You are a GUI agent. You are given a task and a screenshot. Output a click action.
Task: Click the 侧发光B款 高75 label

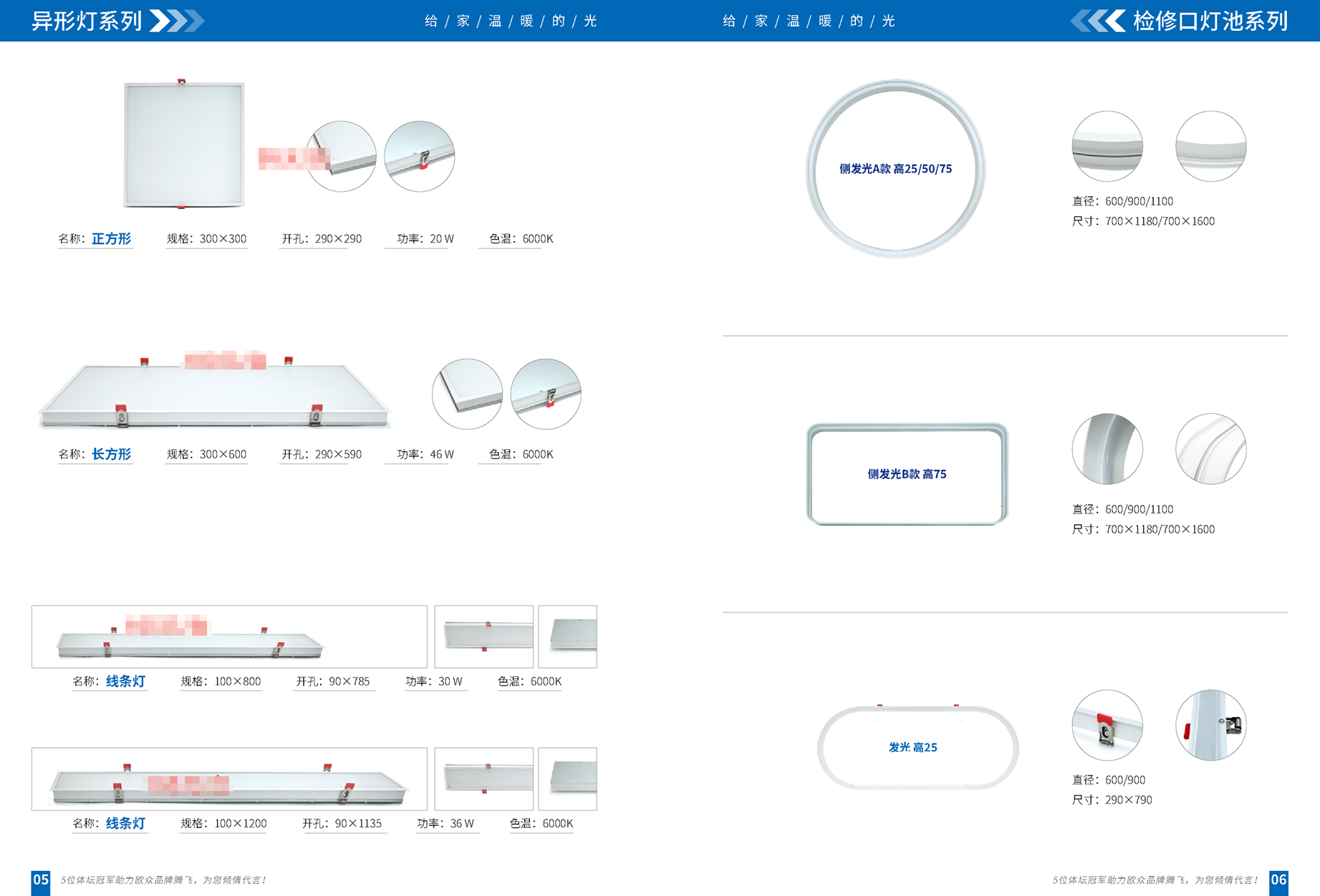(x=907, y=474)
